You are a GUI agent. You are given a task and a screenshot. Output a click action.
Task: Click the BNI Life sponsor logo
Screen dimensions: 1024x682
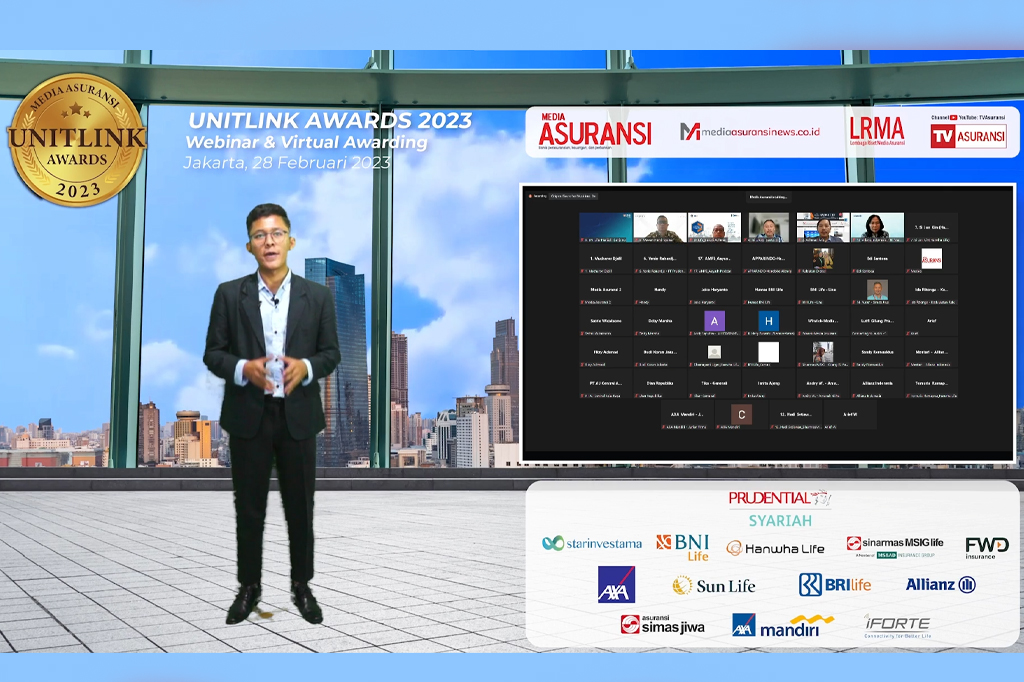(x=683, y=547)
